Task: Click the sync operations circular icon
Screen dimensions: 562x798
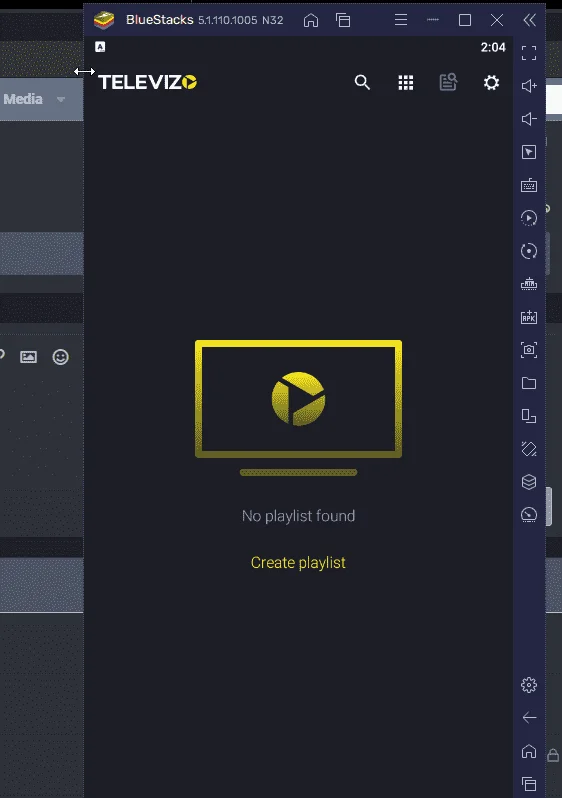Action: tap(529, 251)
